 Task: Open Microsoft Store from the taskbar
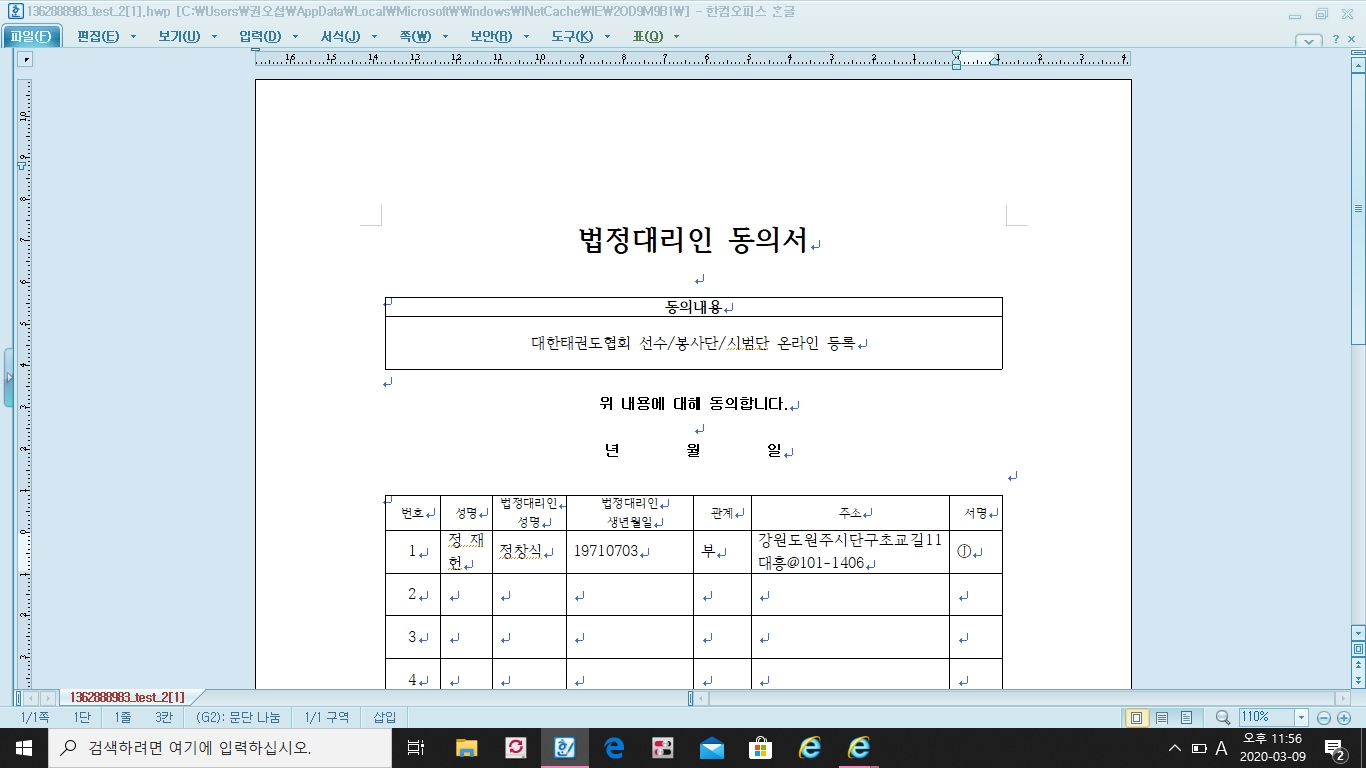click(760, 747)
